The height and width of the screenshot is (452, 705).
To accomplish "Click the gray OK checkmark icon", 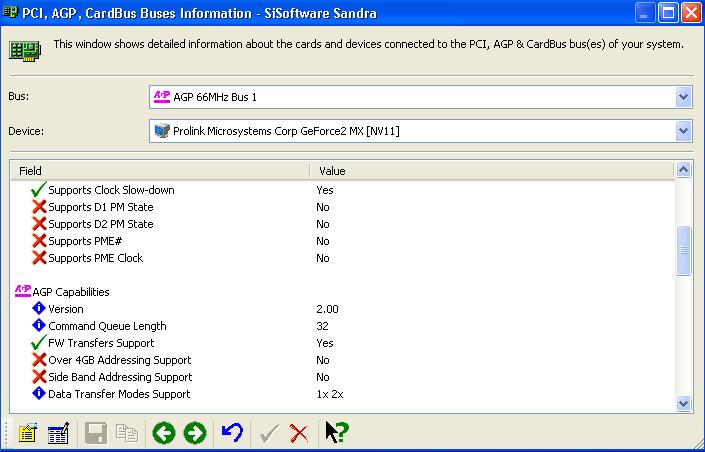I will click(x=269, y=434).
